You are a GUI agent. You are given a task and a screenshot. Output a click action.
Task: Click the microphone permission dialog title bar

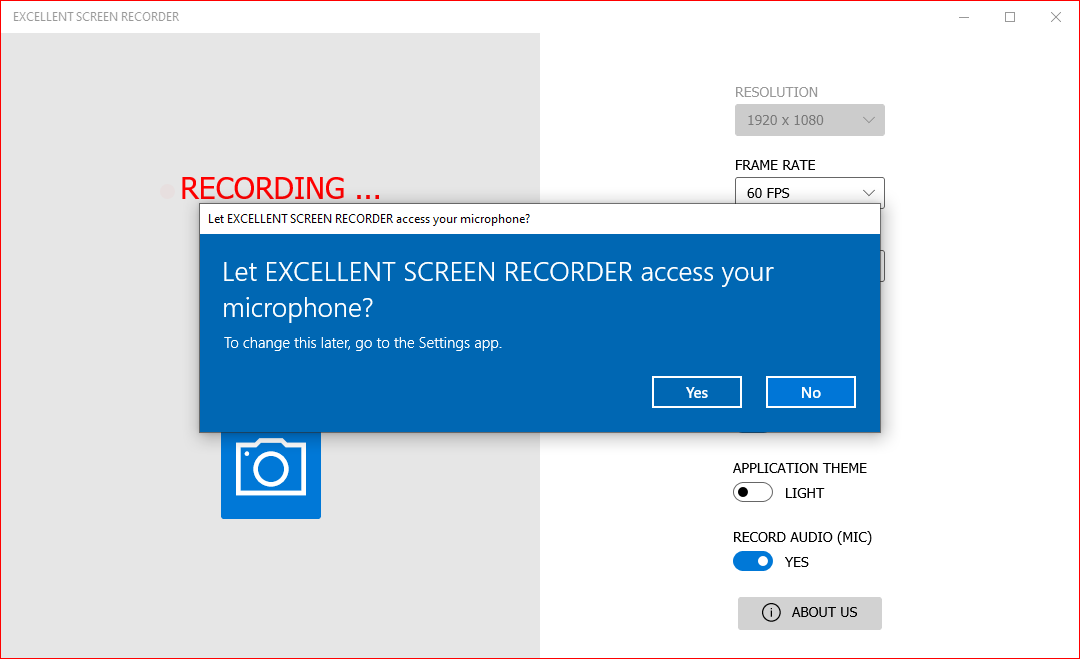(x=540, y=219)
